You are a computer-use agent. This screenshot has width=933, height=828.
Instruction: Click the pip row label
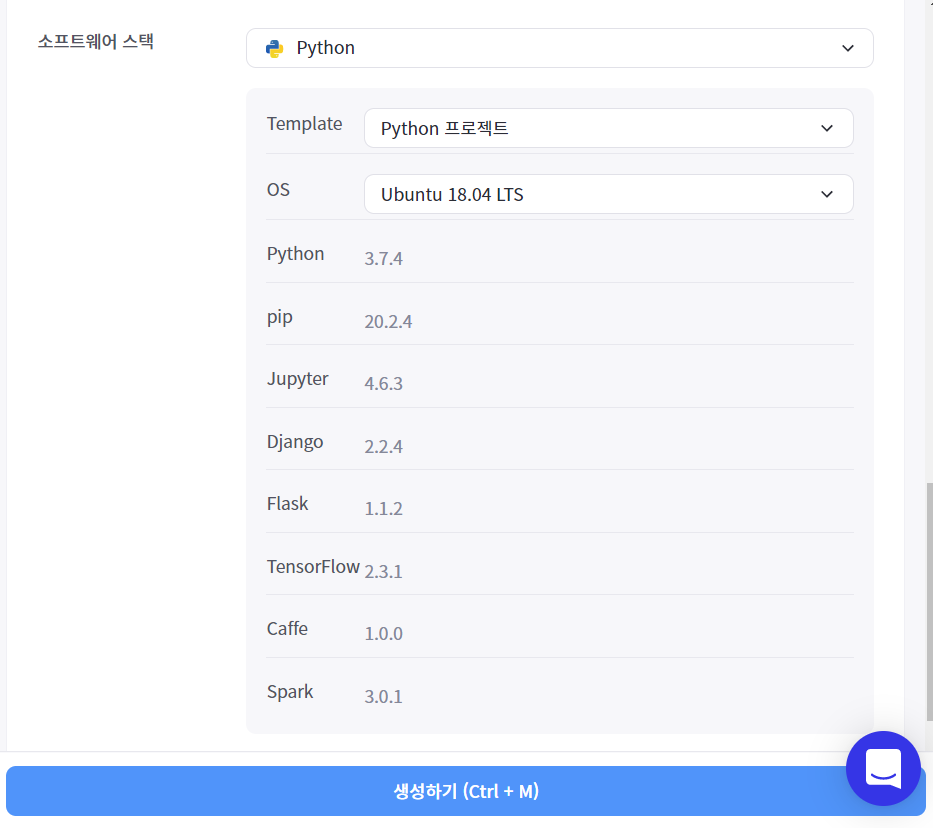click(x=279, y=317)
